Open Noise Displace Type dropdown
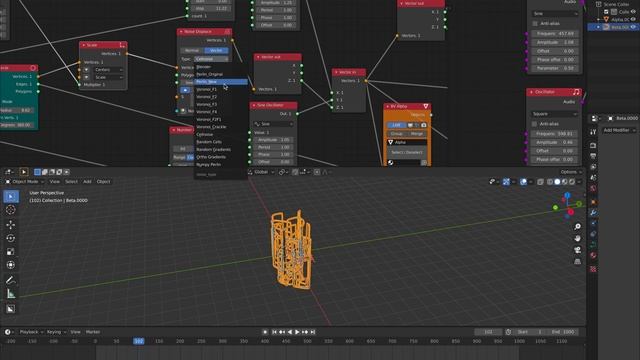This screenshot has width=640, height=360. point(211,59)
